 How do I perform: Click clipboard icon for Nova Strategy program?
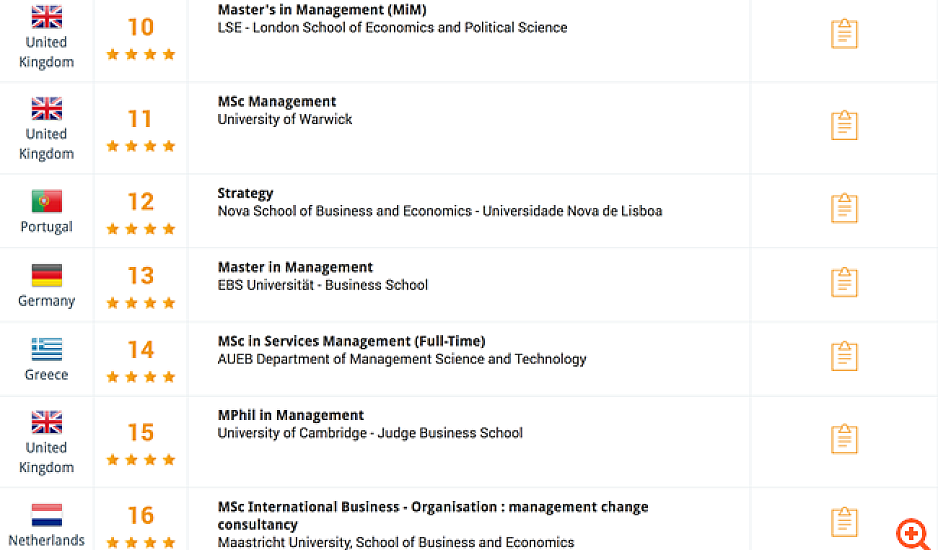[x=844, y=207]
